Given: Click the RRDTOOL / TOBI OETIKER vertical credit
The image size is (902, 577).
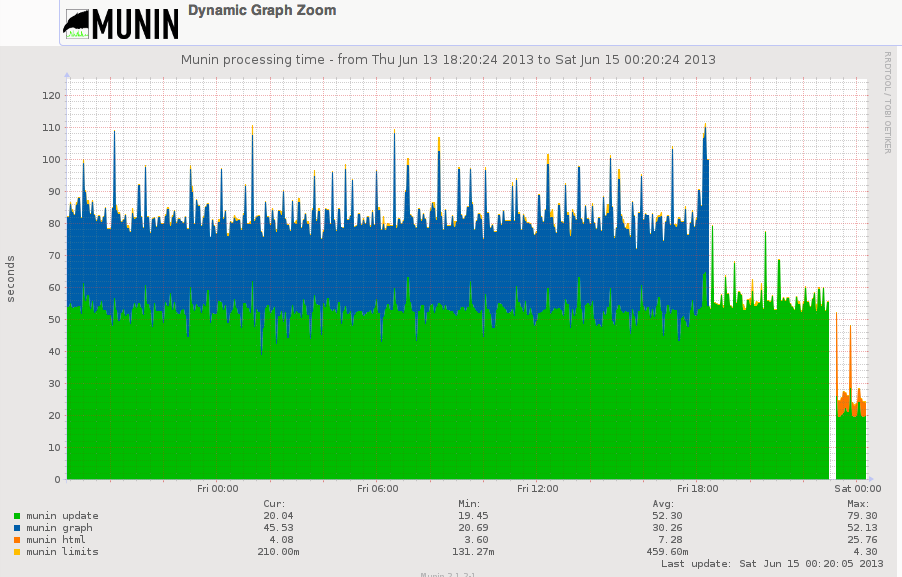Looking at the screenshot, I should point(886,102).
